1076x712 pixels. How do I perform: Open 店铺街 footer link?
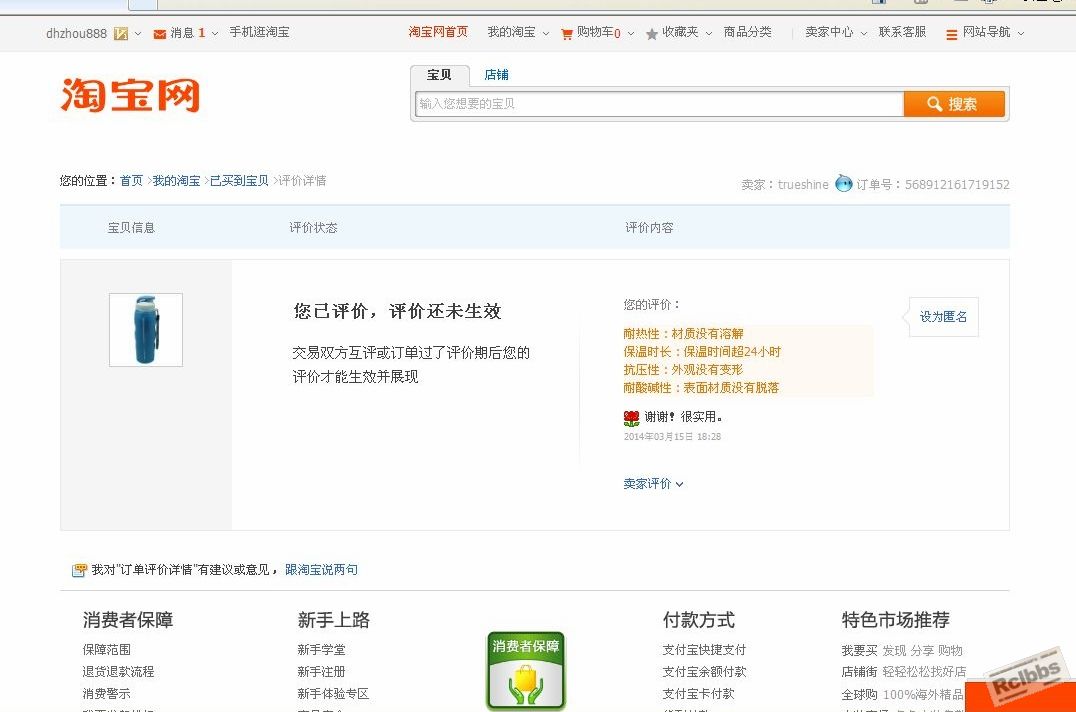click(x=859, y=672)
